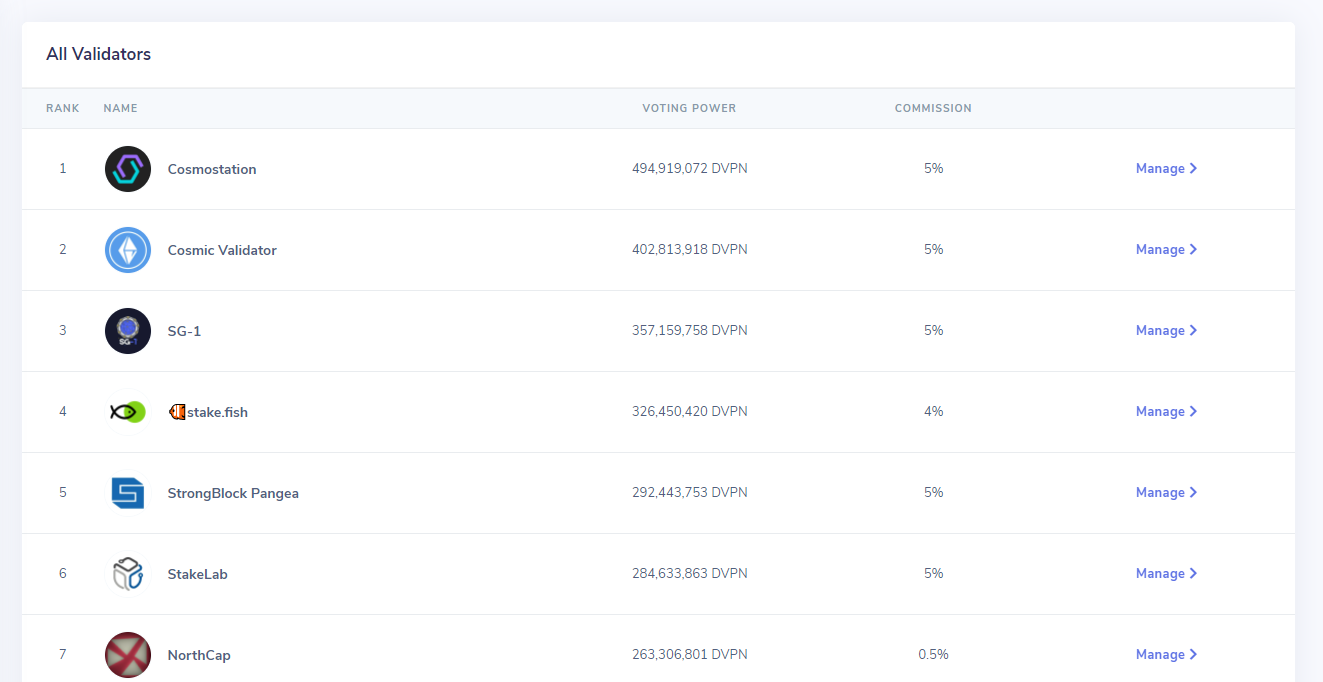The image size is (1323, 682).
Task: Sort by the NAME column header
Action: (121, 108)
